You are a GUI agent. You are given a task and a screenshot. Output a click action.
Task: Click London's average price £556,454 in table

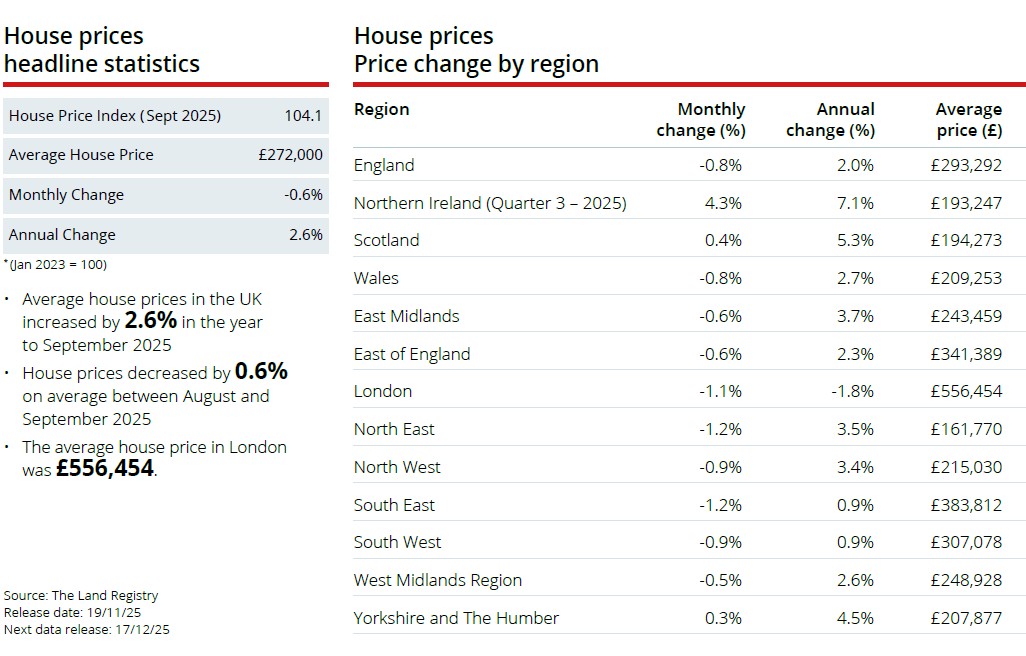(x=965, y=391)
